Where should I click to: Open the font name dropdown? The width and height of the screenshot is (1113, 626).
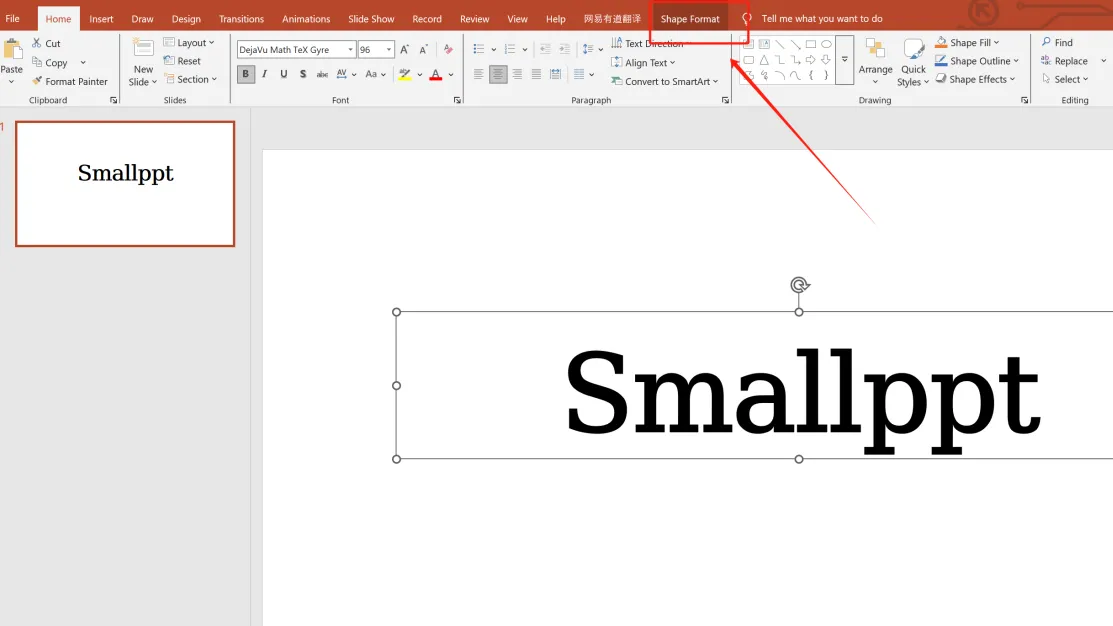click(350, 50)
